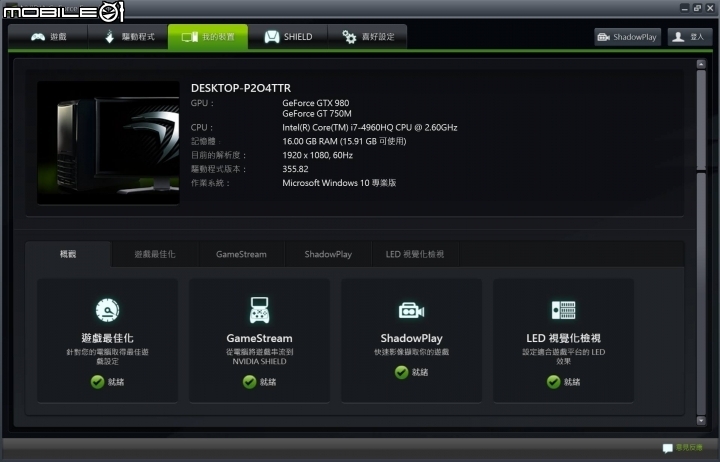Click the scrollbar down arrow
720x462 pixels.
(x=701, y=420)
